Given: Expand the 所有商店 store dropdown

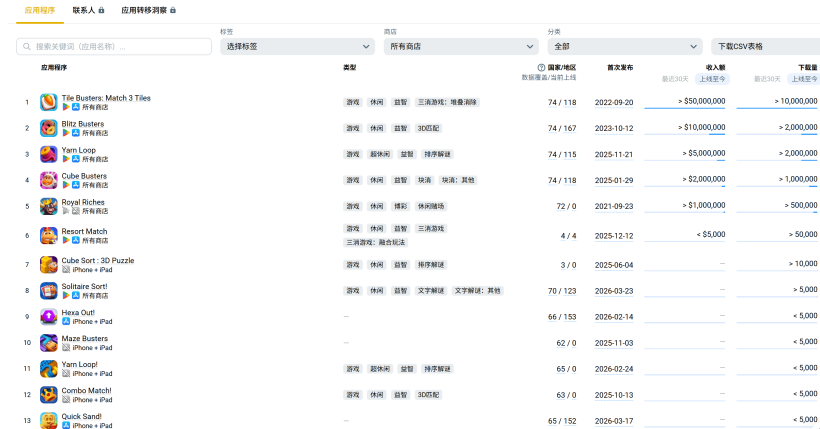Looking at the screenshot, I should [461, 46].
